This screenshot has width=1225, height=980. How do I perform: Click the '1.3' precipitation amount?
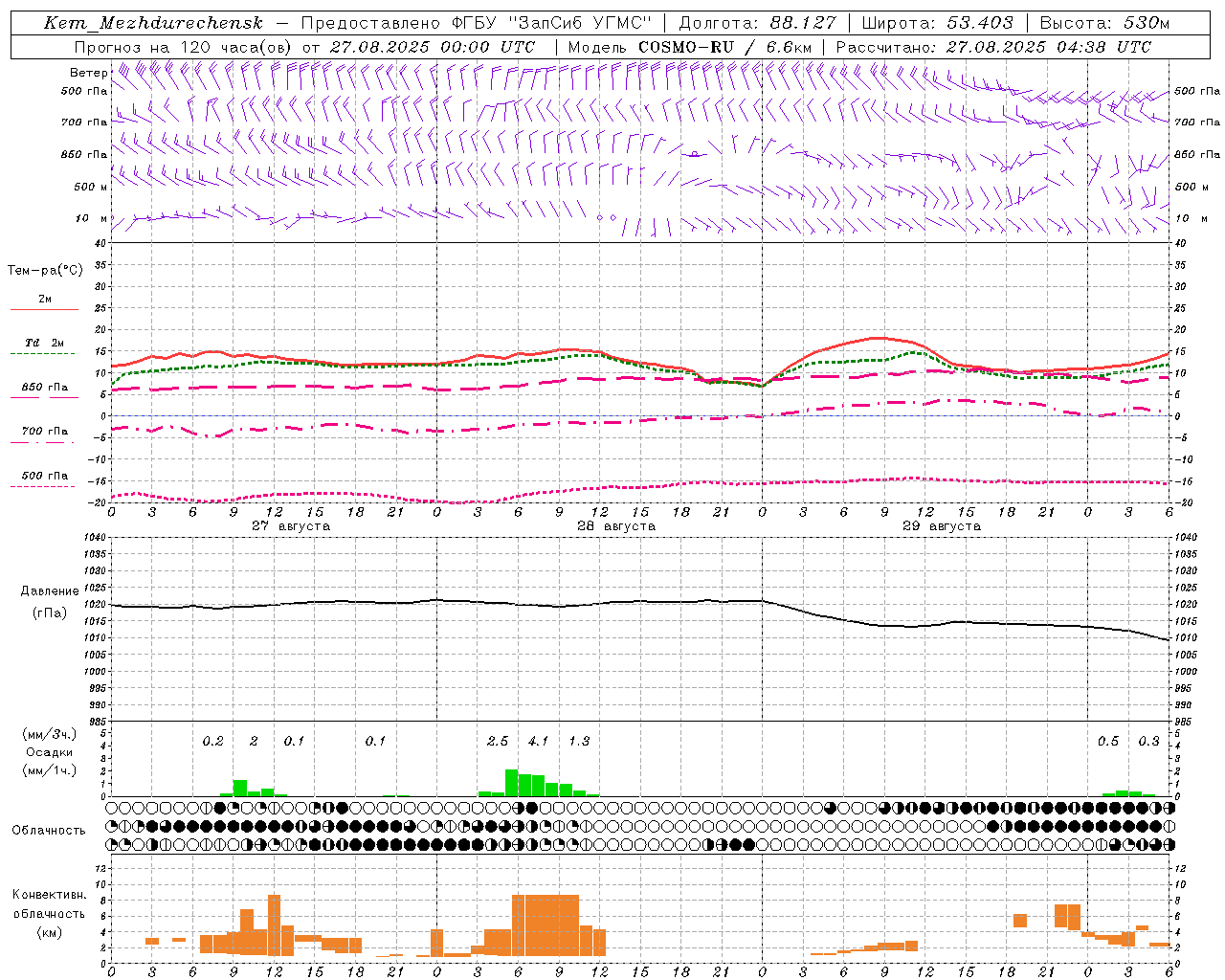(579, 741)
